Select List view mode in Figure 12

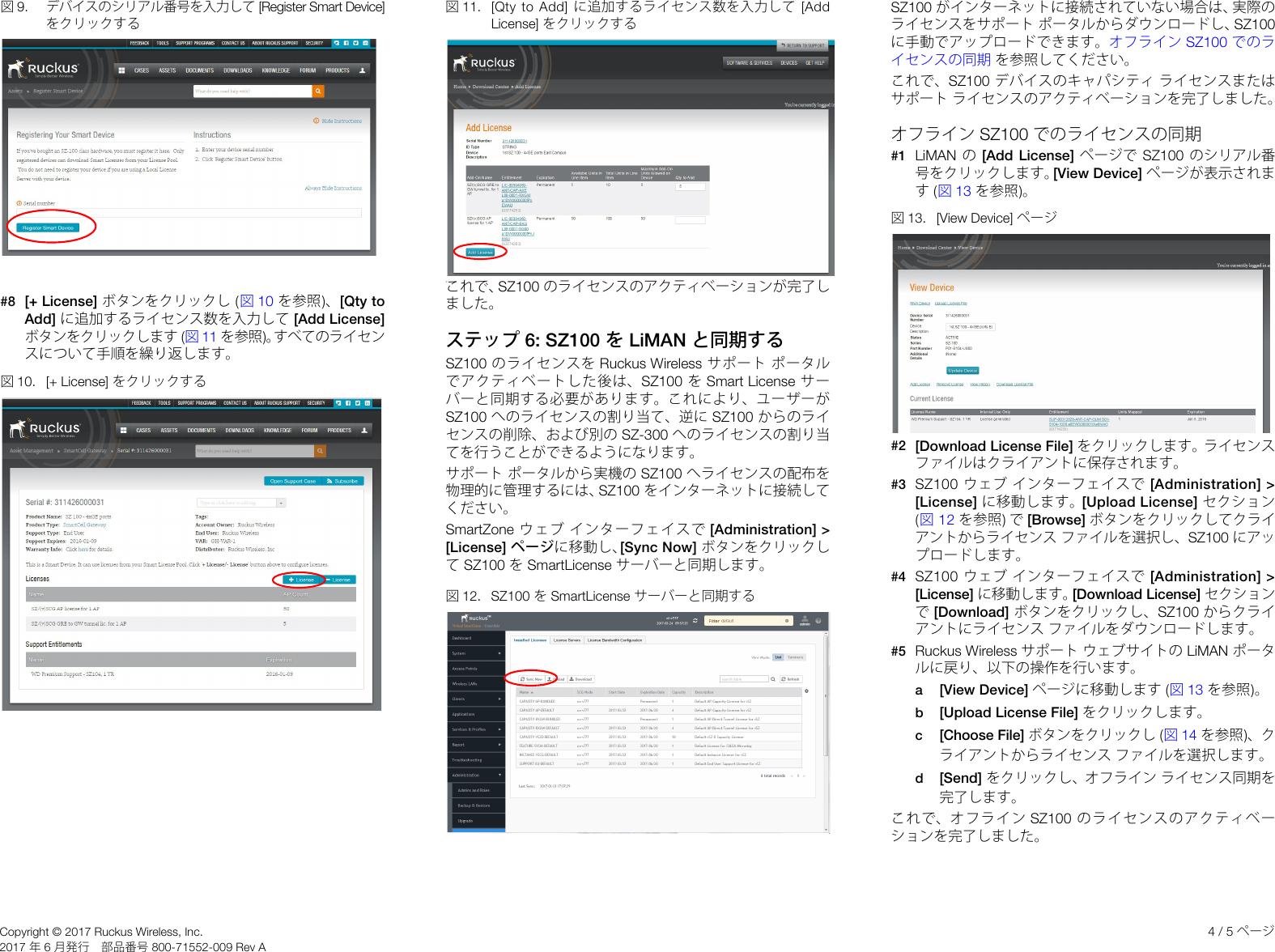(x=778, y=657)
